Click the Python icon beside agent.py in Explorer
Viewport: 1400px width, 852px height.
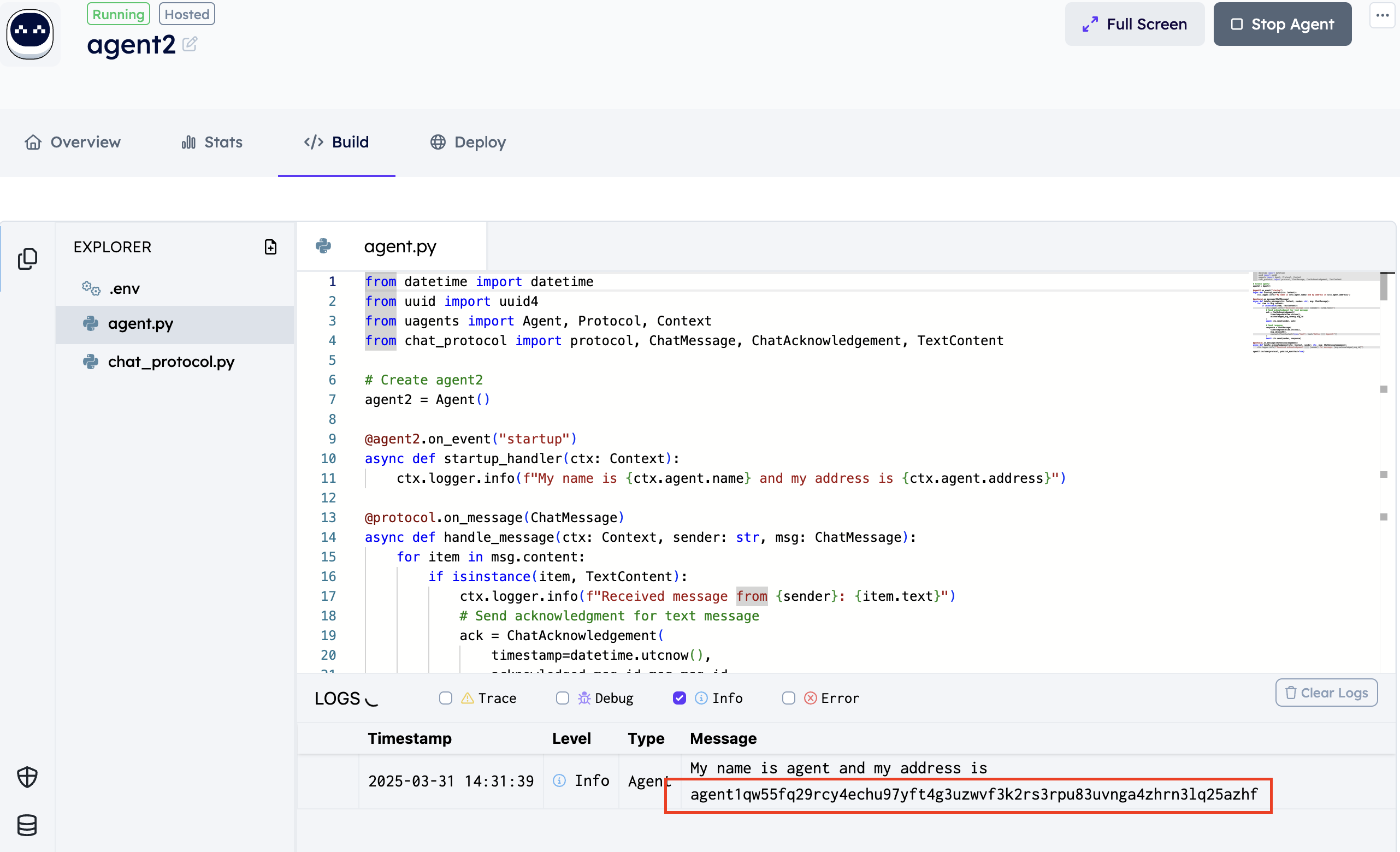[90, 323]
